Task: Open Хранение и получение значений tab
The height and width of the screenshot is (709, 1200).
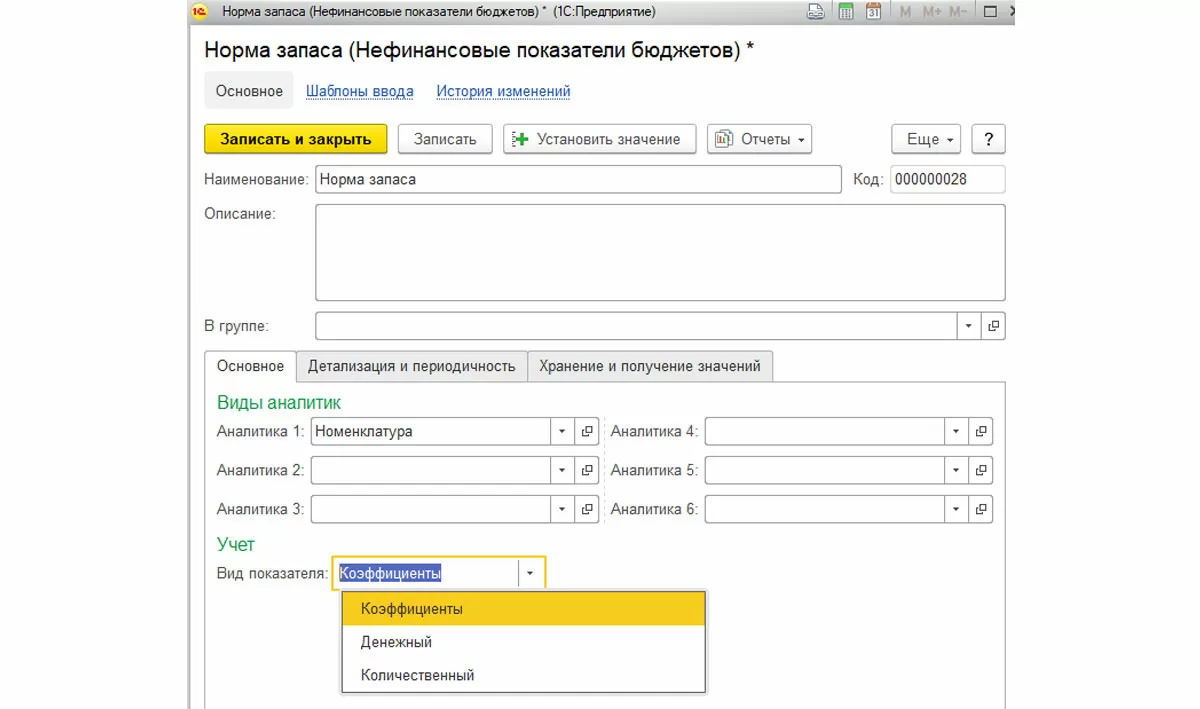Action: [650, 366]
